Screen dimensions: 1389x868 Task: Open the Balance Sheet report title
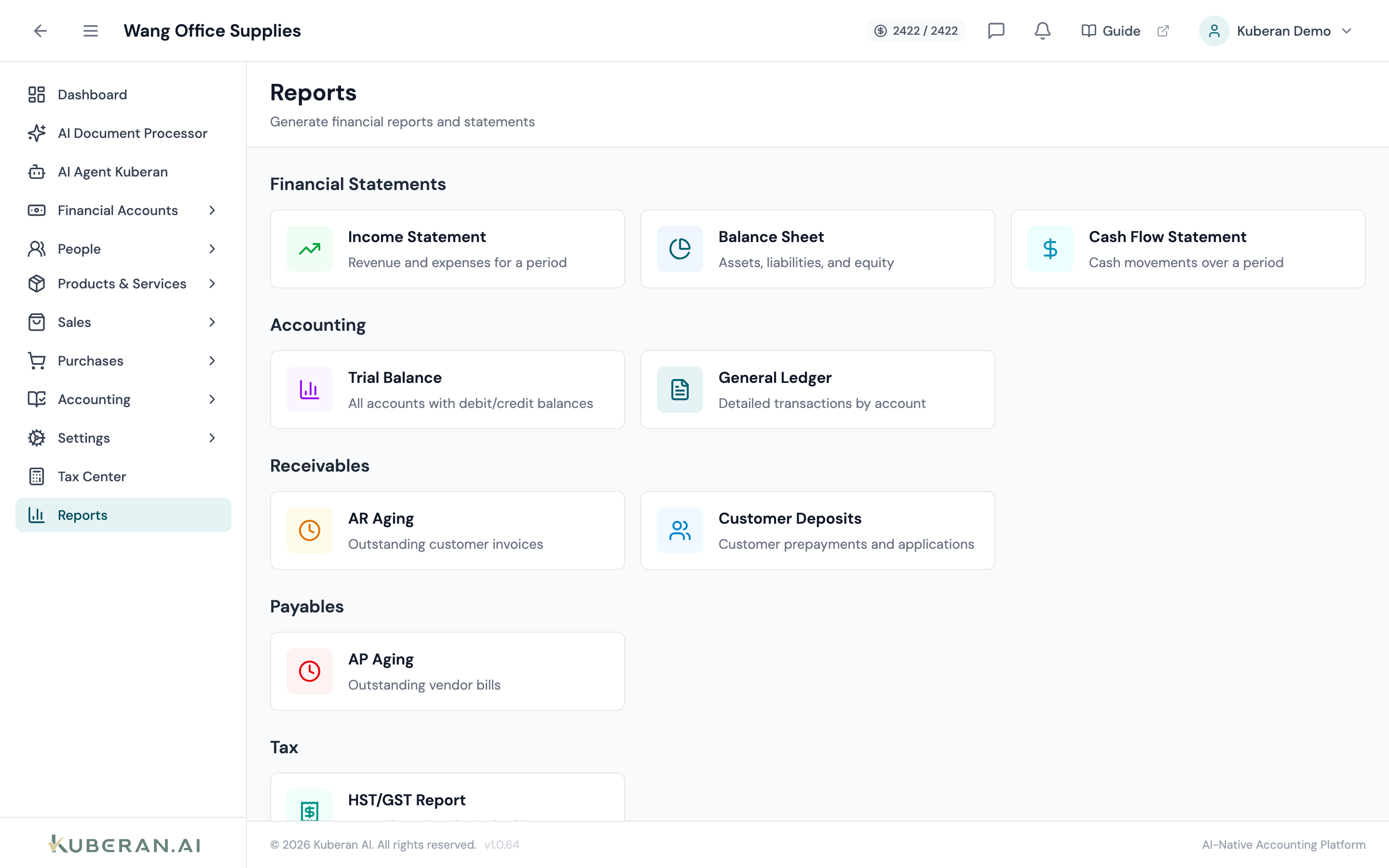point(771,236)
